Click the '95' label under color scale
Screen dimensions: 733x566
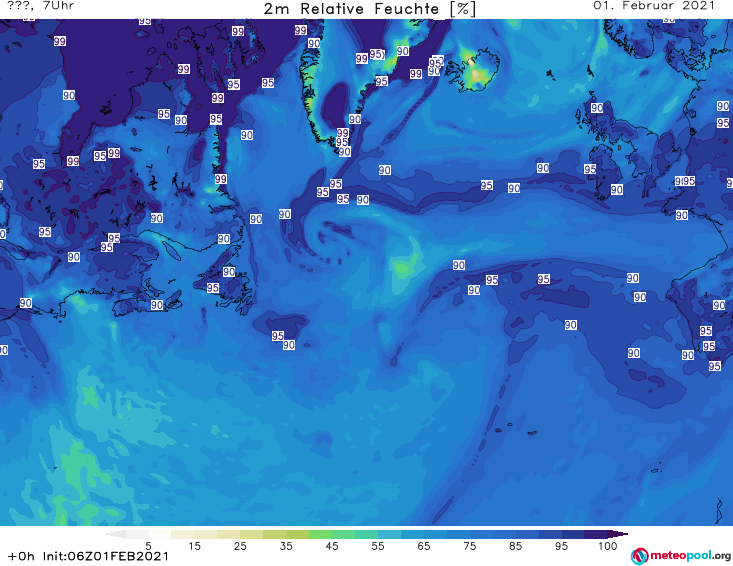[561, 546]
